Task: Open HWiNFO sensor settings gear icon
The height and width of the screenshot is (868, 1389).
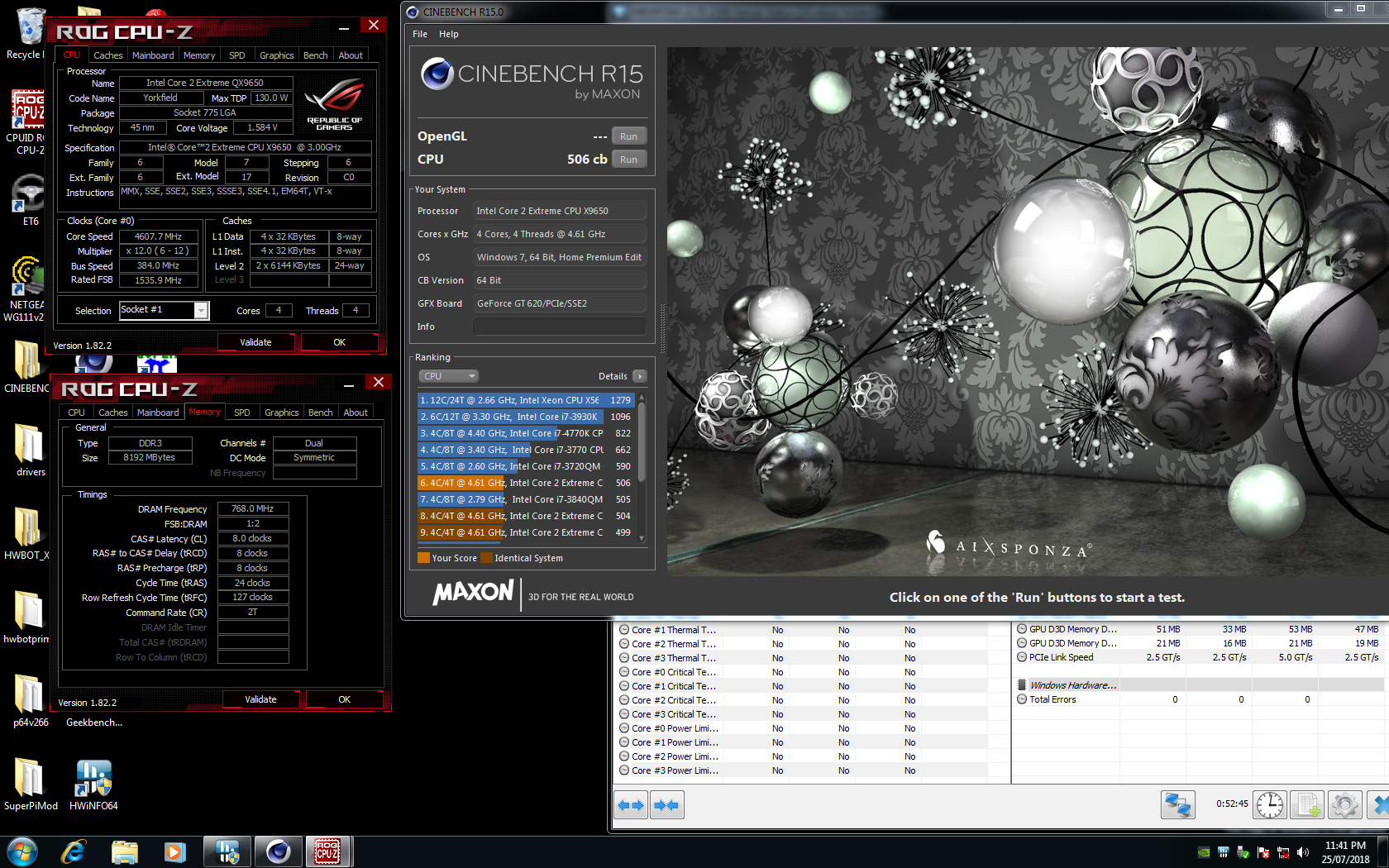Action: [x=1344, y=804]
